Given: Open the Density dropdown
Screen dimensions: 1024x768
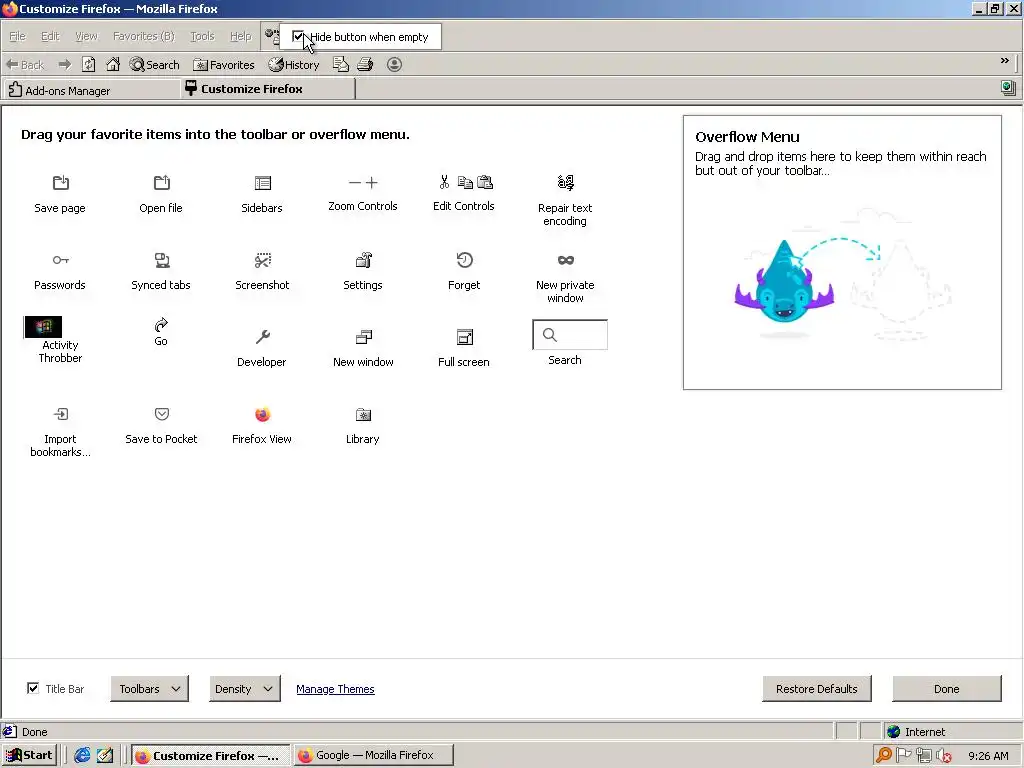Looking at the screenshot, I should click(244, 689).
